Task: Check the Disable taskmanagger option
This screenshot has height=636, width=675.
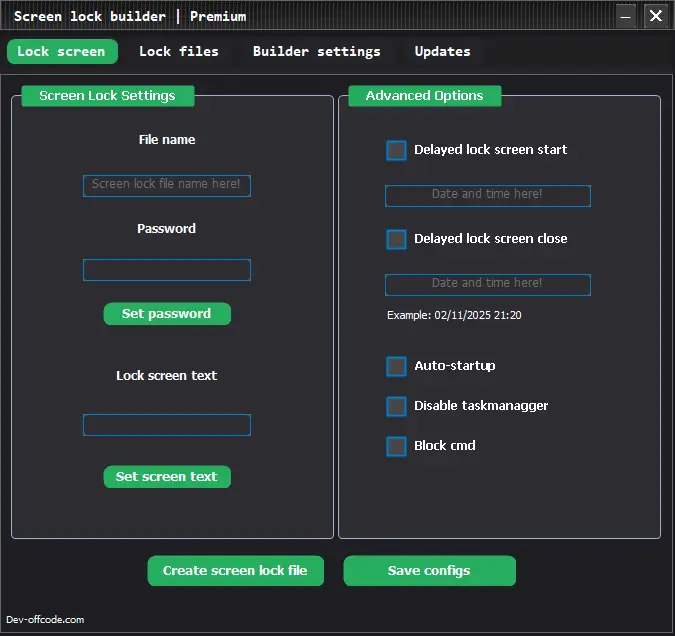Action: click(x=396, y=406)
